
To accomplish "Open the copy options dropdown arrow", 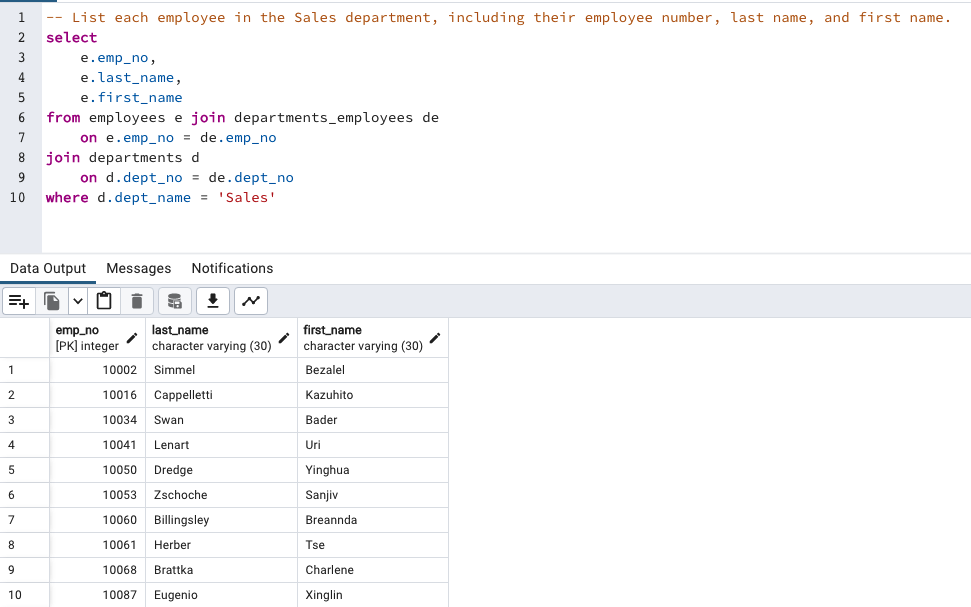I will [77, 300].
